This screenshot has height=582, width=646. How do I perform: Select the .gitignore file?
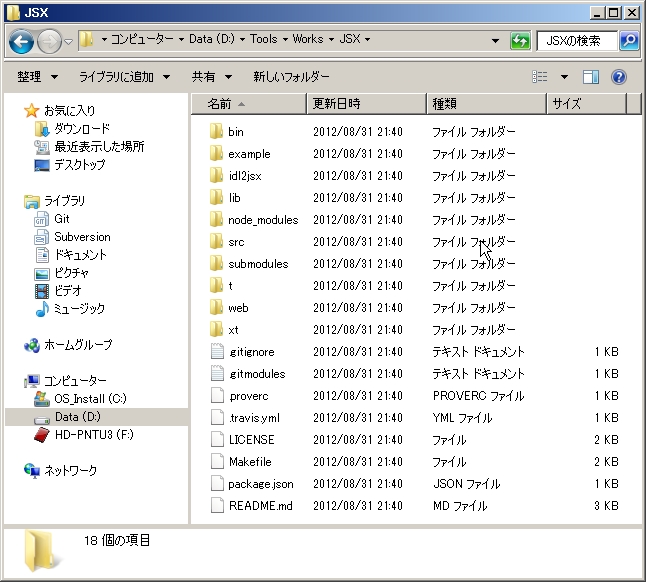[252, 352]
